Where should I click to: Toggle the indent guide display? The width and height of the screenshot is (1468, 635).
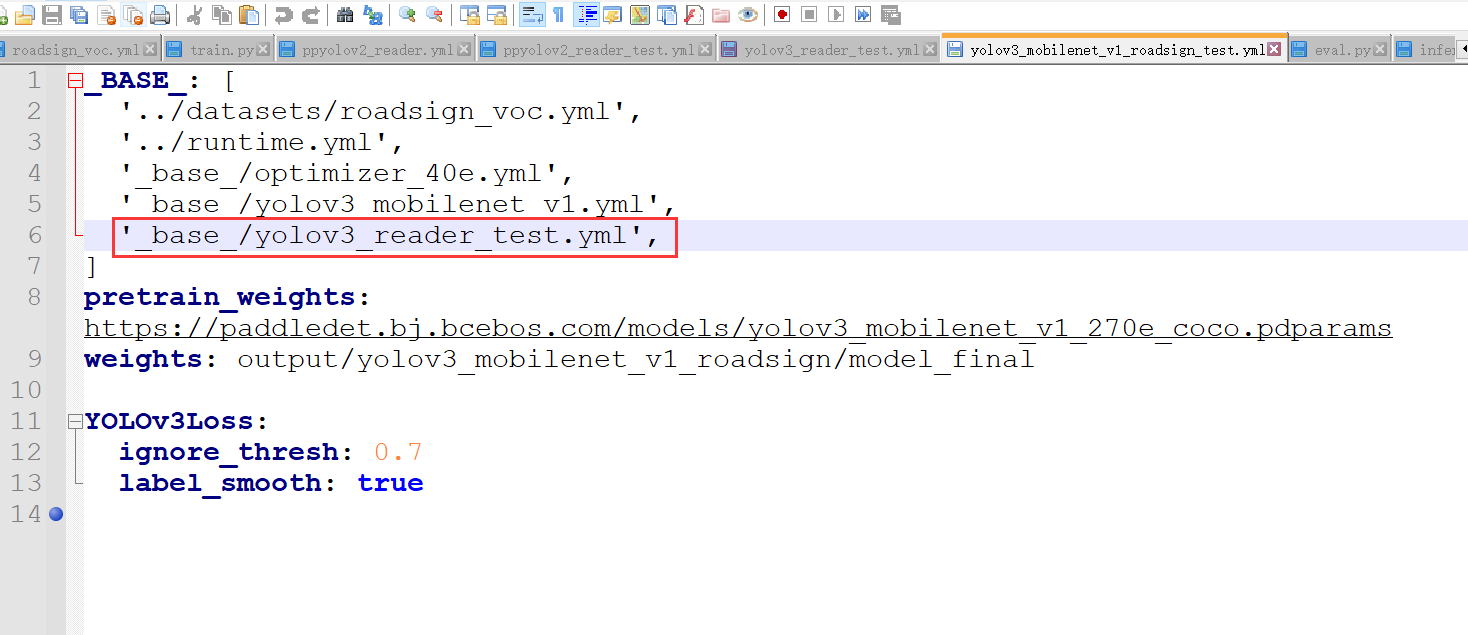(x=587, y=15)
